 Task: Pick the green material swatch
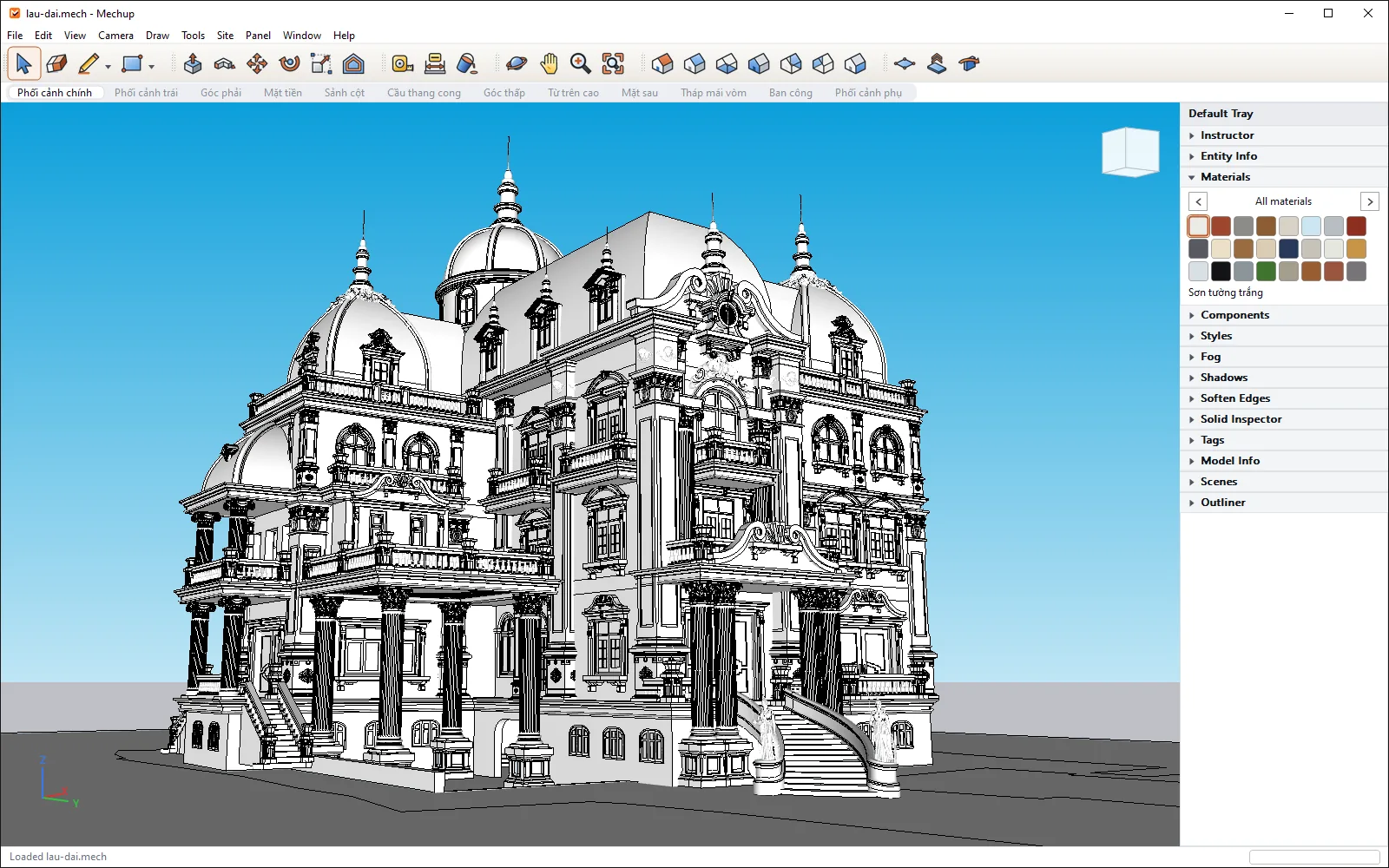click(x=1266, y=272)
